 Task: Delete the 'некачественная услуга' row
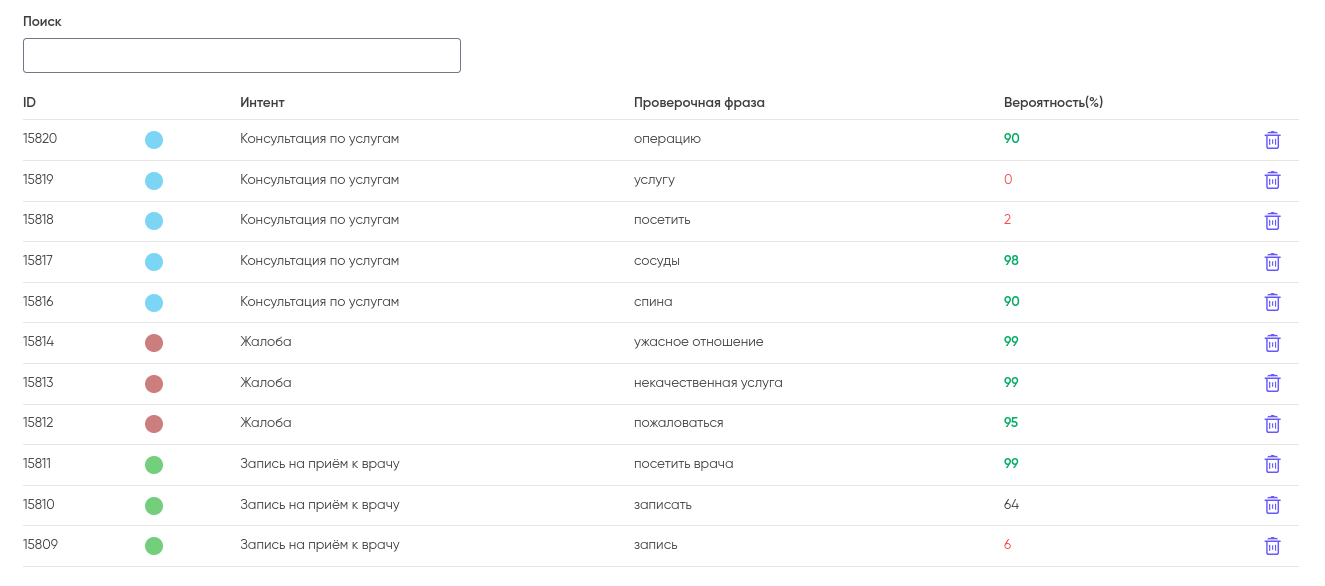coord(1272,383)
